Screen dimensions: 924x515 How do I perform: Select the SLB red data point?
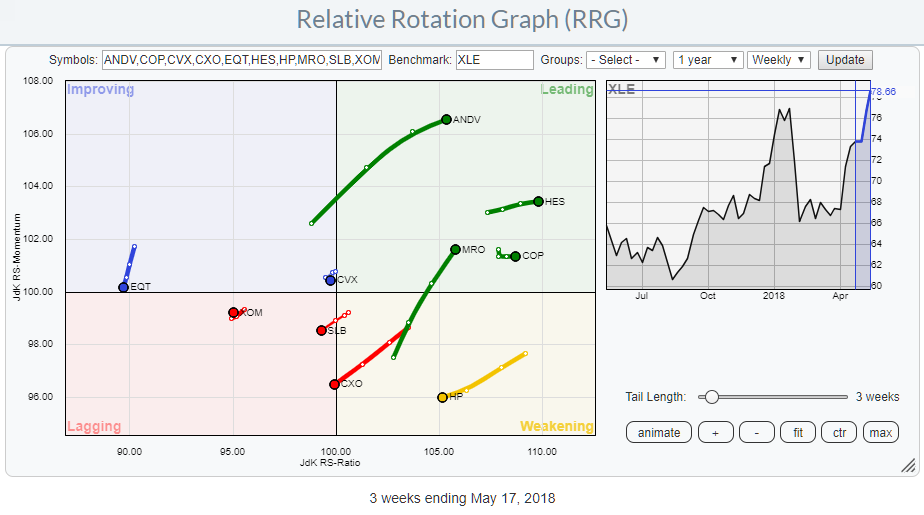click(x=321, y=330)
